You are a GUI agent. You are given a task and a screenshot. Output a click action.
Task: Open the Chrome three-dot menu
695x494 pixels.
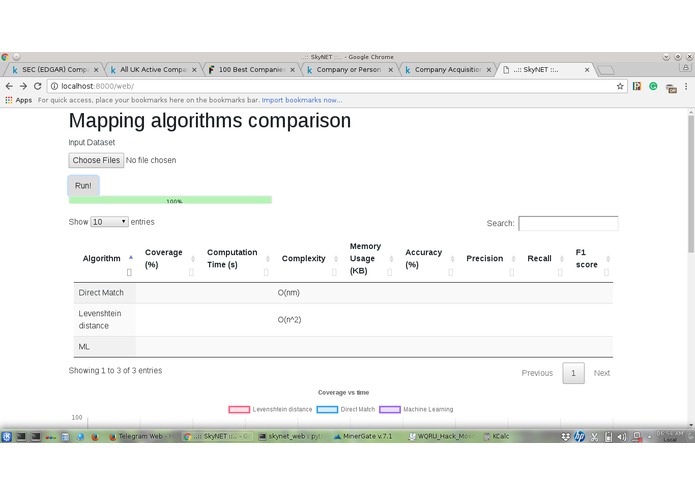click(x=686, y=86)
